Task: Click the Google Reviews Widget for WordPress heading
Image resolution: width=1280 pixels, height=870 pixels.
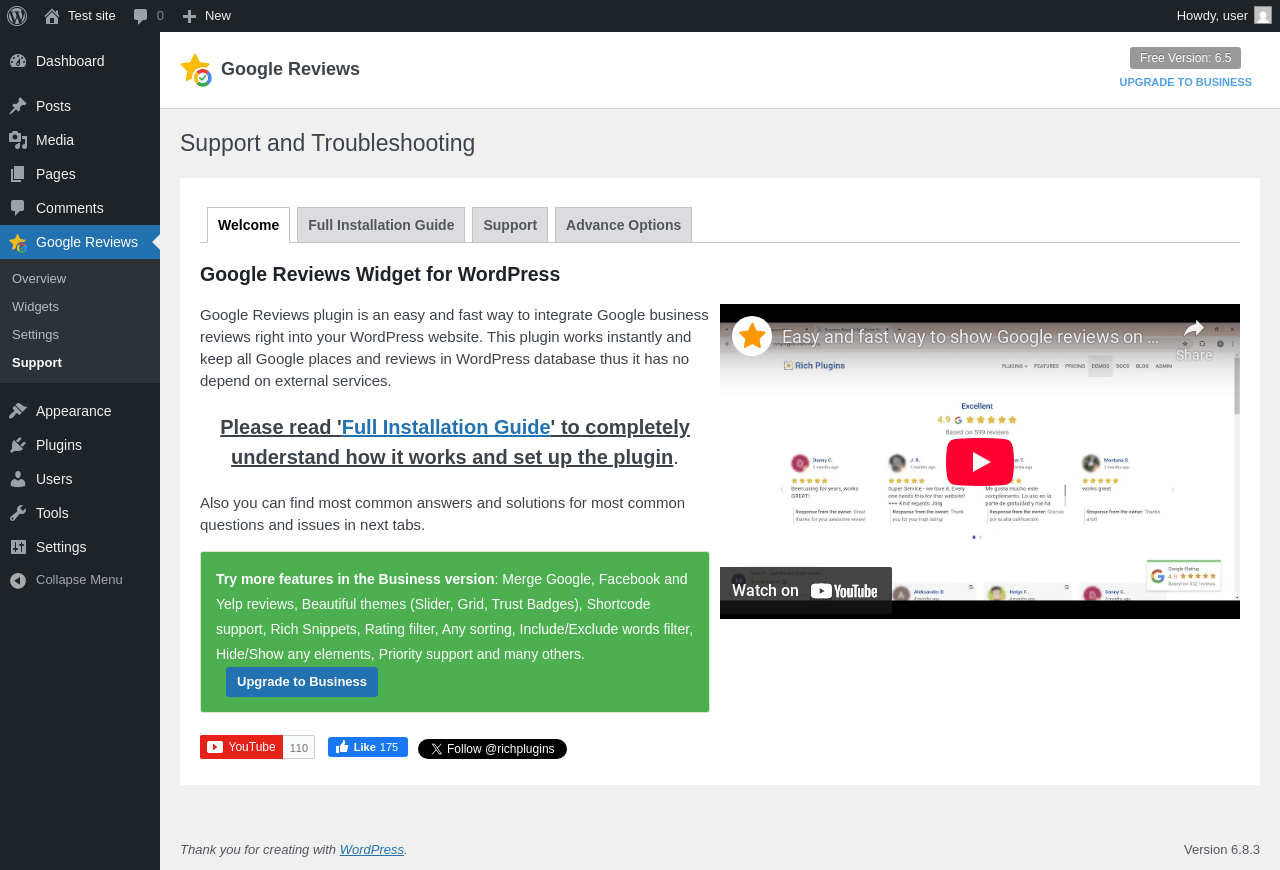Action: (x=380, y=274)
